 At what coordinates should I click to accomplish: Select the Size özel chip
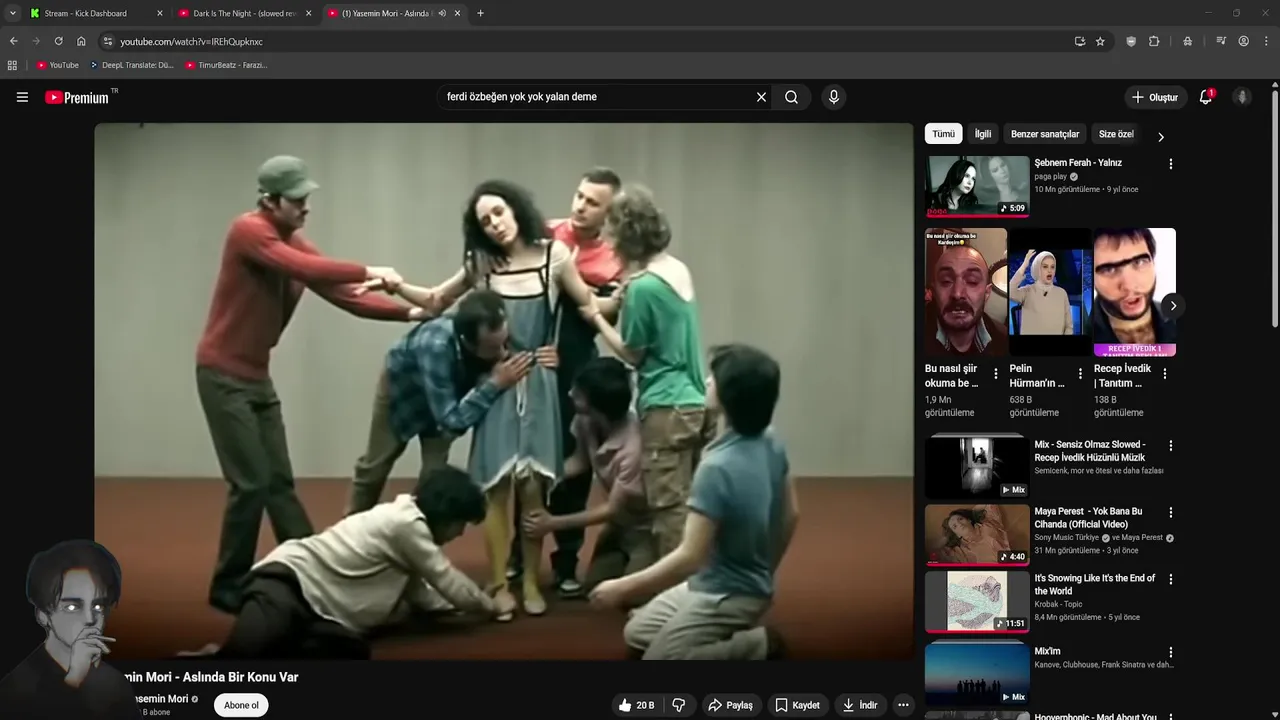tap(1116, 134)
